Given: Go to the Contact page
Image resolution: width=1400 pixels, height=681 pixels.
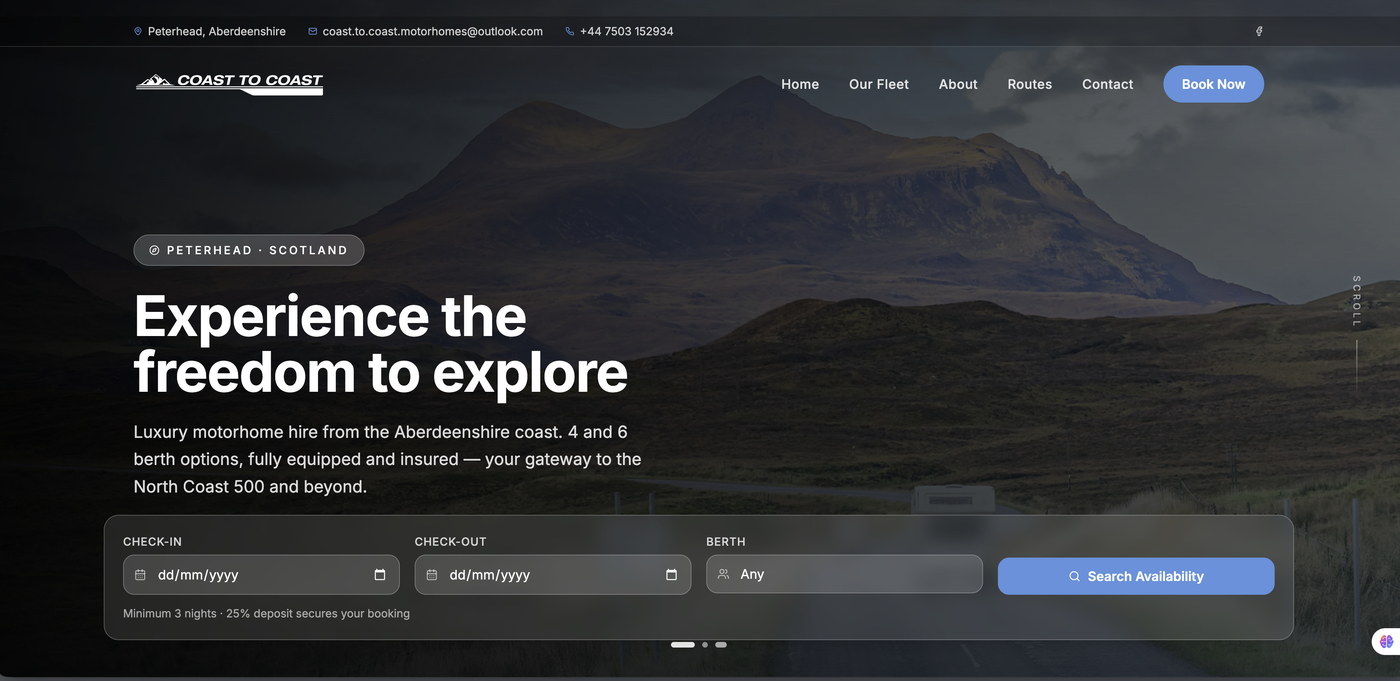Looking at the screenshot, I should pyautogui.click(x=1107, y=84).
